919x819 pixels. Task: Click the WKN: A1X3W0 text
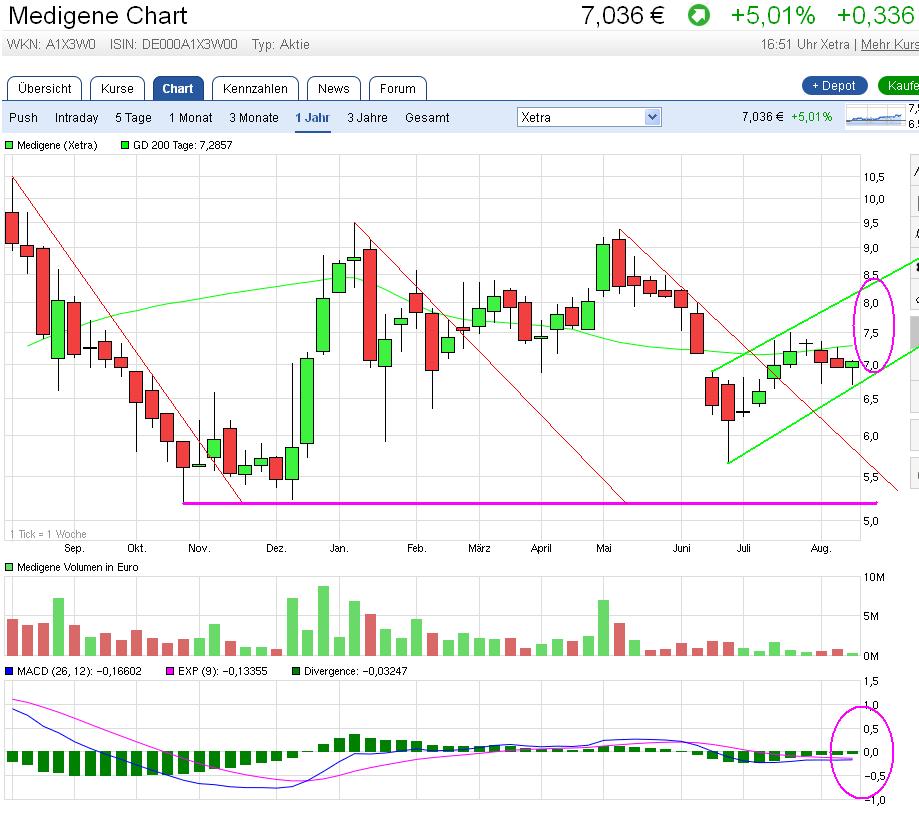tap(51, 45)
